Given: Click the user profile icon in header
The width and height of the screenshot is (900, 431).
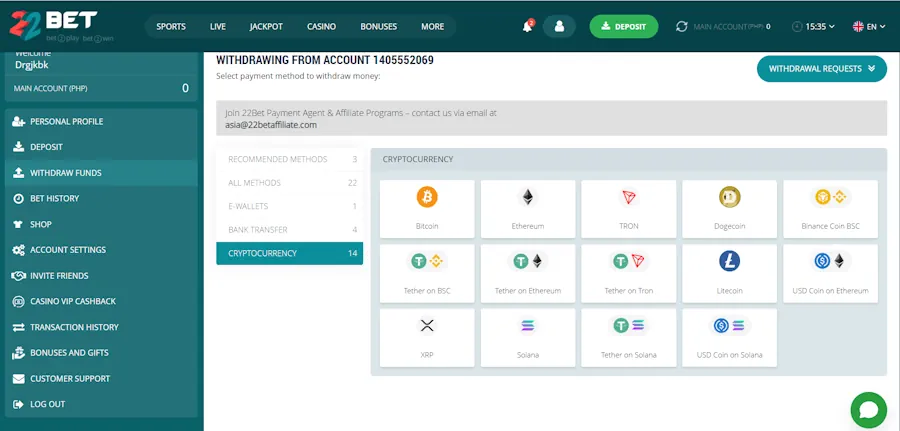Looking at the screenshot, I should [x=559, y=26].
